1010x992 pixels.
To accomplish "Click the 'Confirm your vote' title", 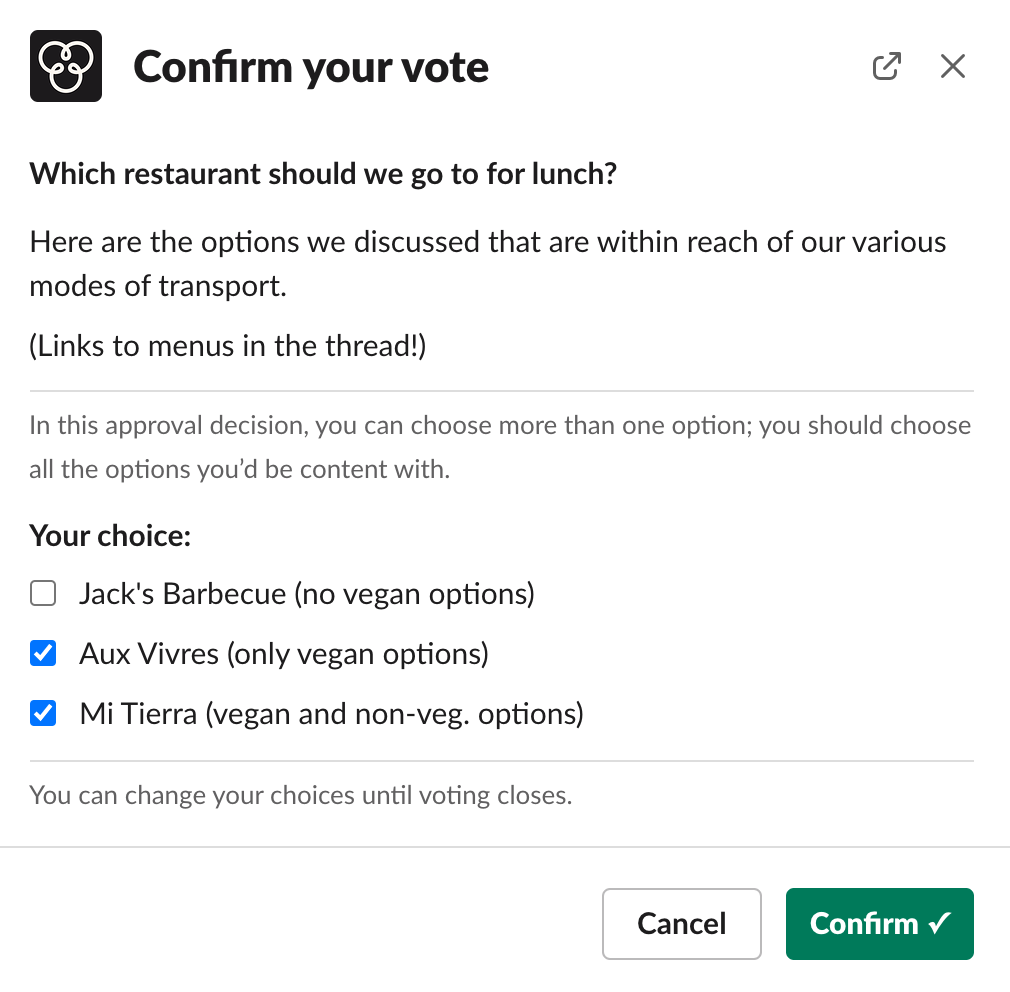I will point(310,65).
